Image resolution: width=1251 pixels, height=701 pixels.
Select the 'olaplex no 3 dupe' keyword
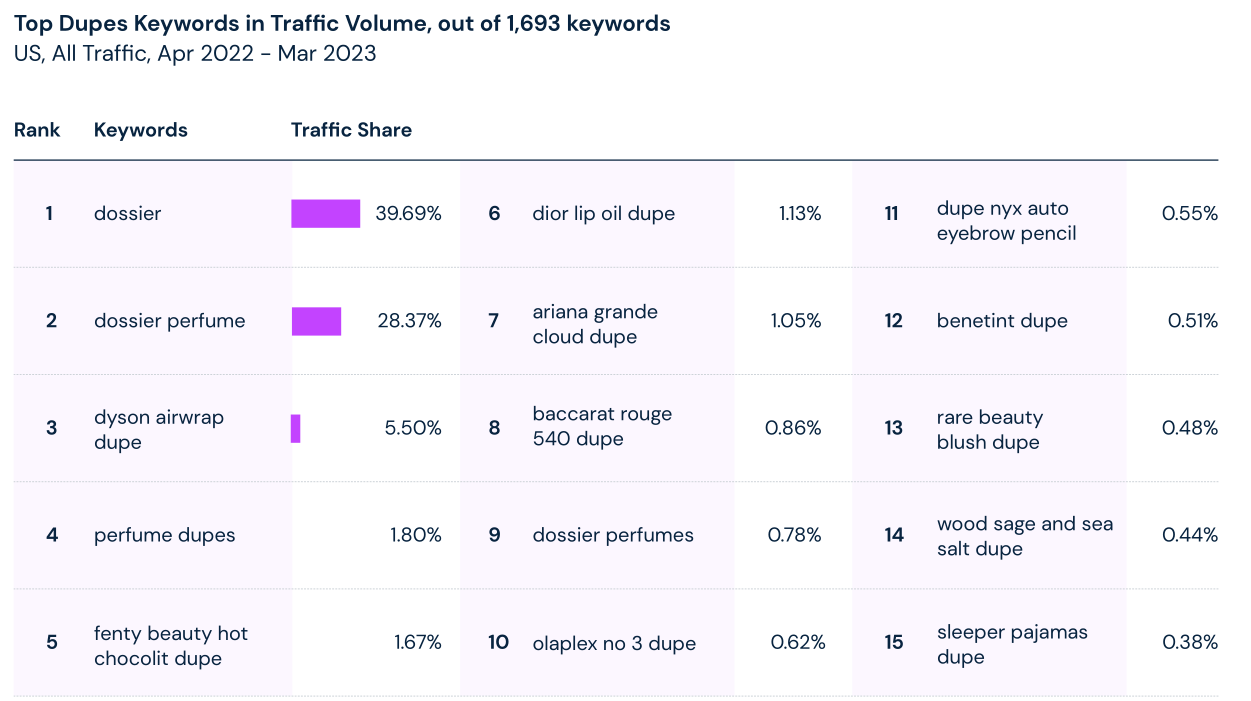point(613,643)
